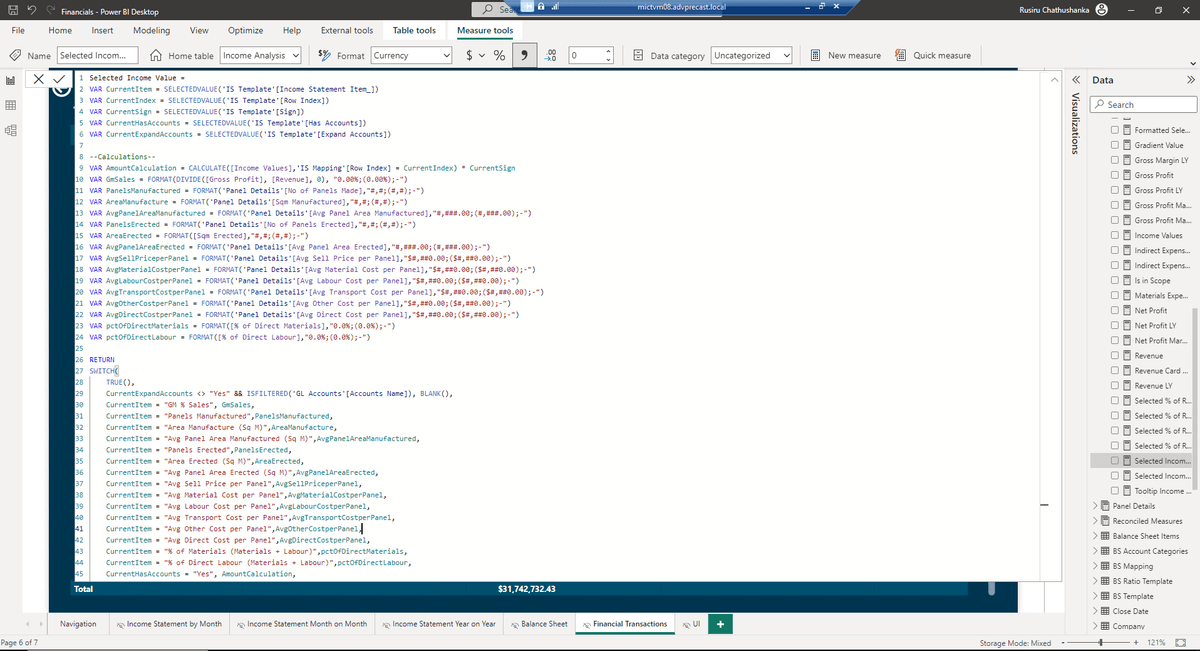The width and height of the screenshot is (1200, 651).
Task: Check the Tooltip Income field checkbox
Action: click(1114, 491)
